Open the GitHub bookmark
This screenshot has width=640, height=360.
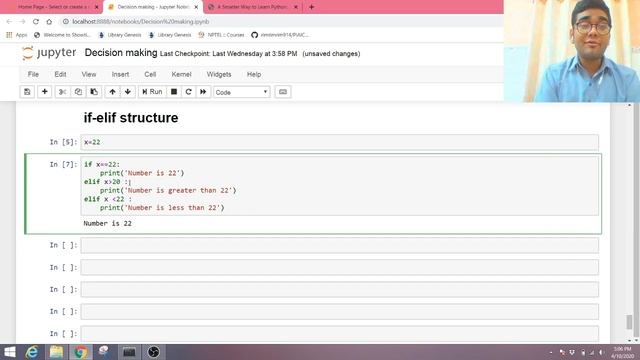coord(280,35)
